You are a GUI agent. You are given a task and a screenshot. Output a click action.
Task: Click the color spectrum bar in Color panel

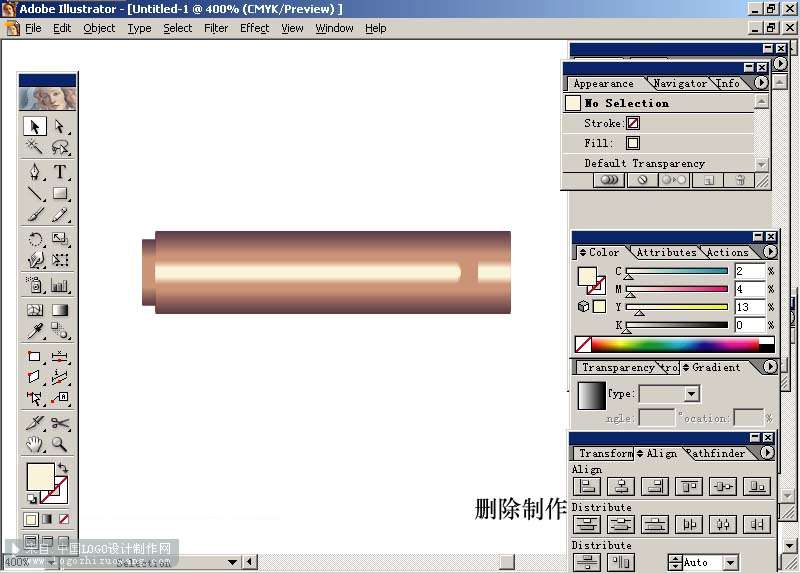674,344
